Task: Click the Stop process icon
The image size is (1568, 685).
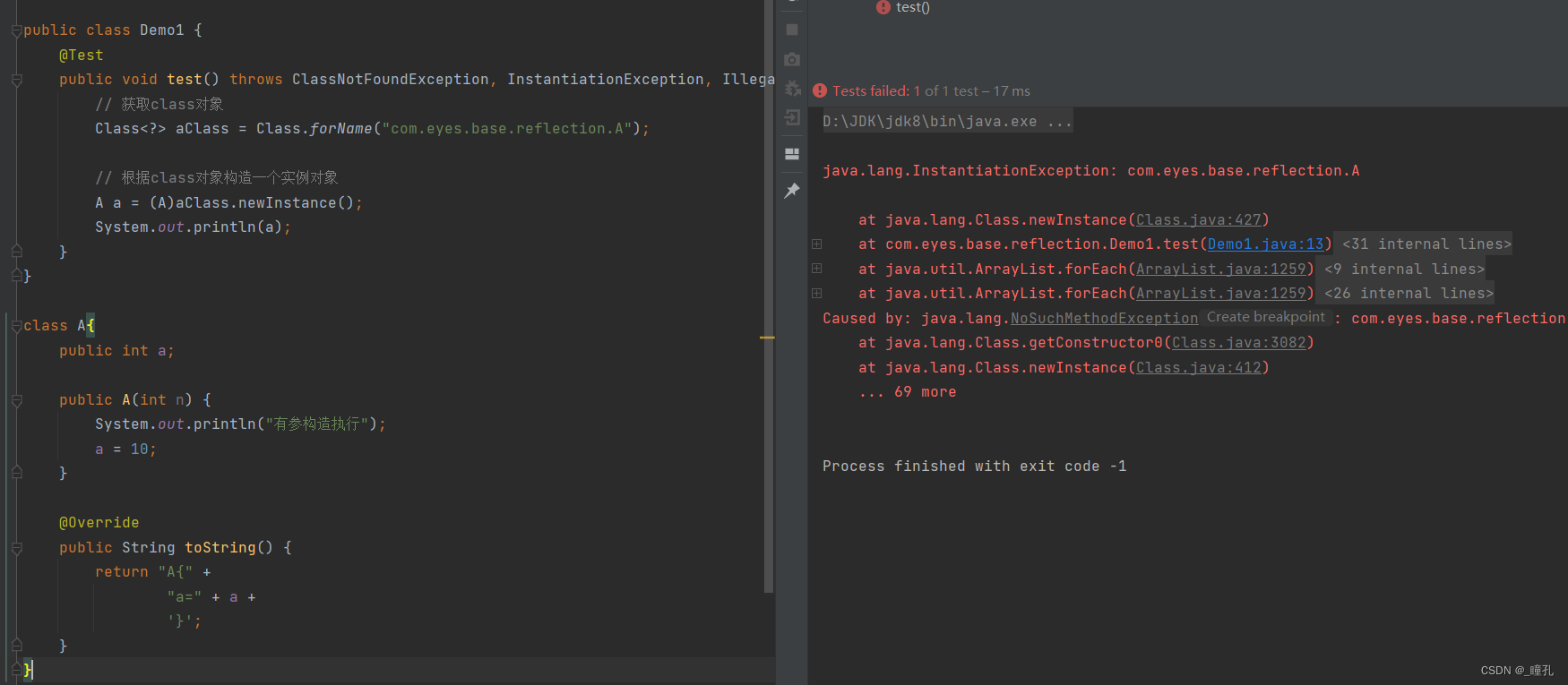Action: pyautogui.click(x=791, y=30)
